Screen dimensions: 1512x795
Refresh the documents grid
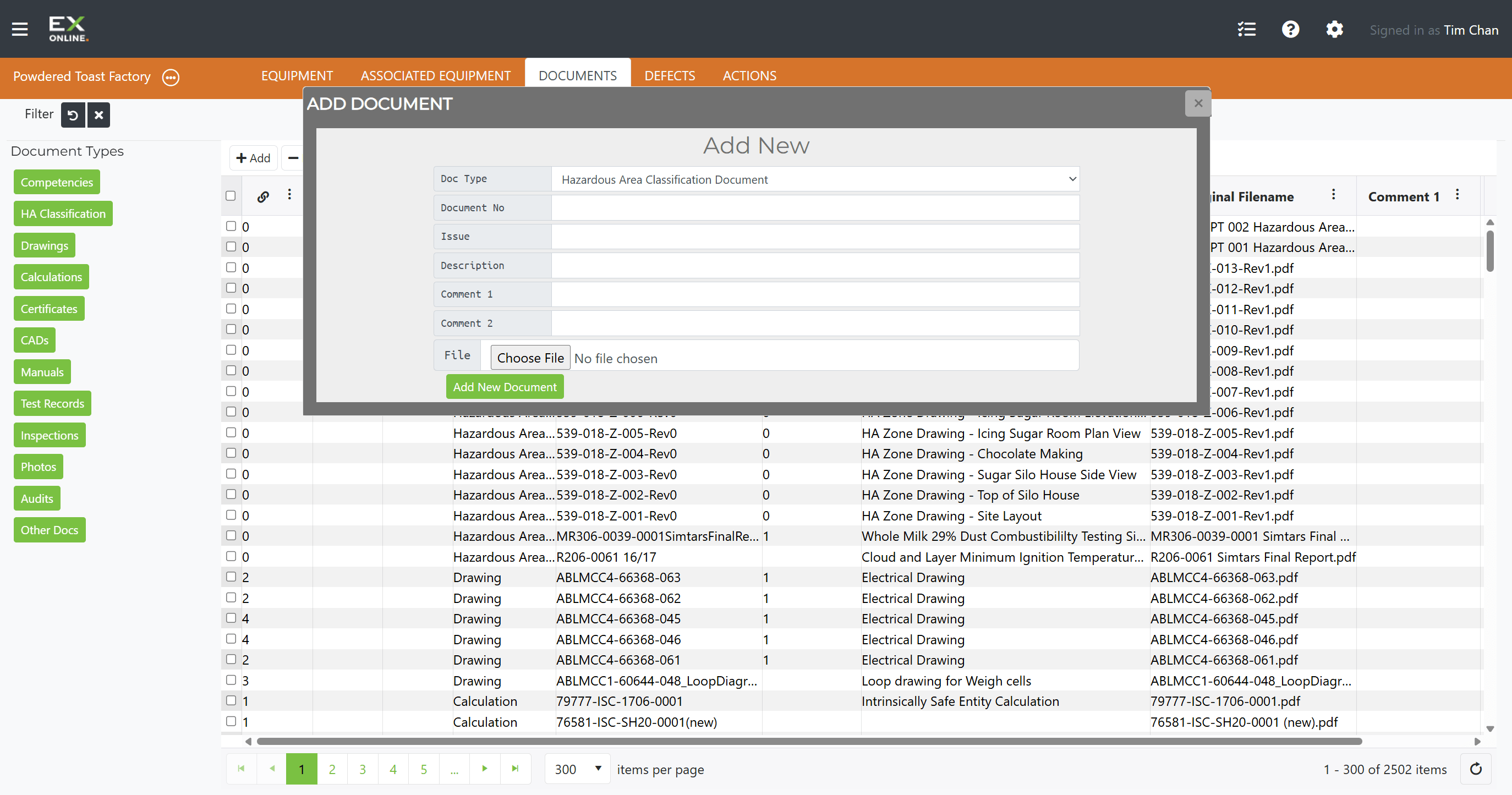click(x=1476, y=769)
